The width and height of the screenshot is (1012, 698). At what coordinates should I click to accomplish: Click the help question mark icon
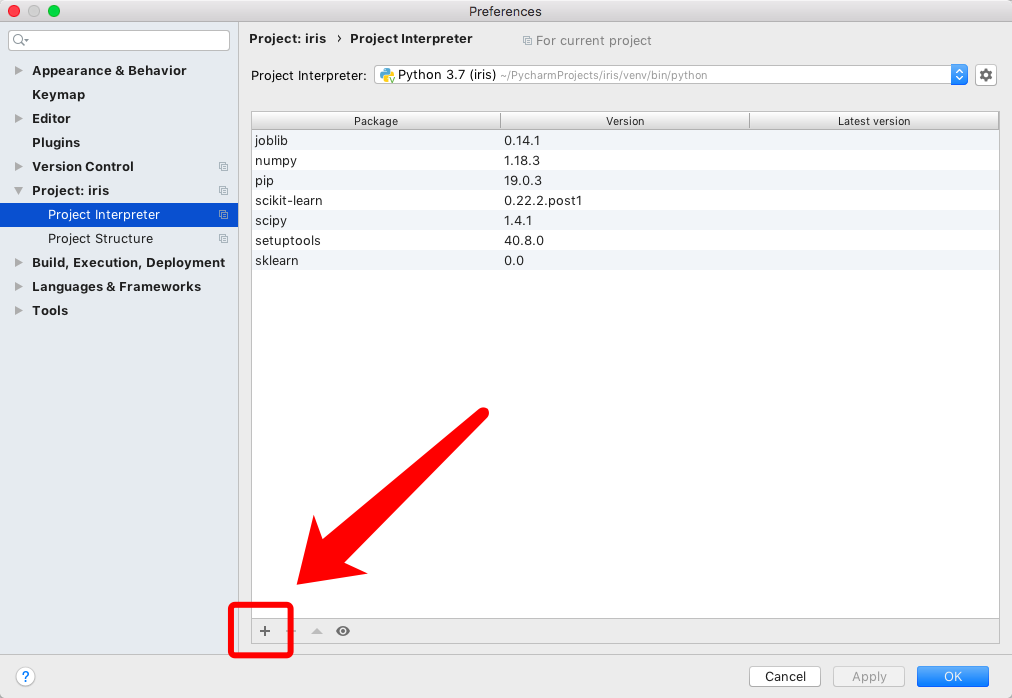[x=25, y=677]
